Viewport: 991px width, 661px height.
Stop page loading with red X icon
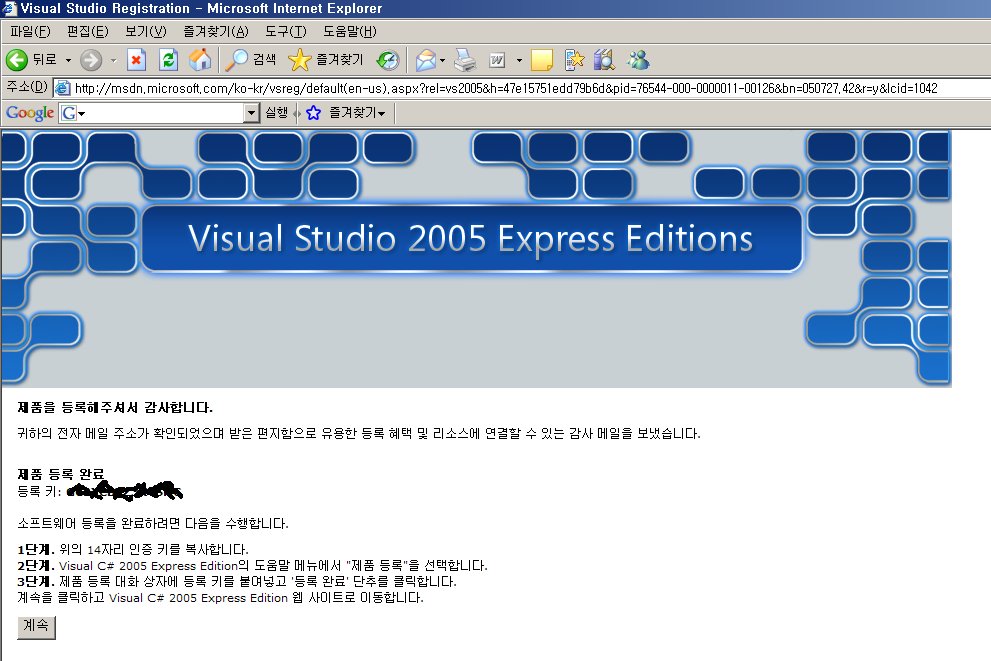[136, 60]
